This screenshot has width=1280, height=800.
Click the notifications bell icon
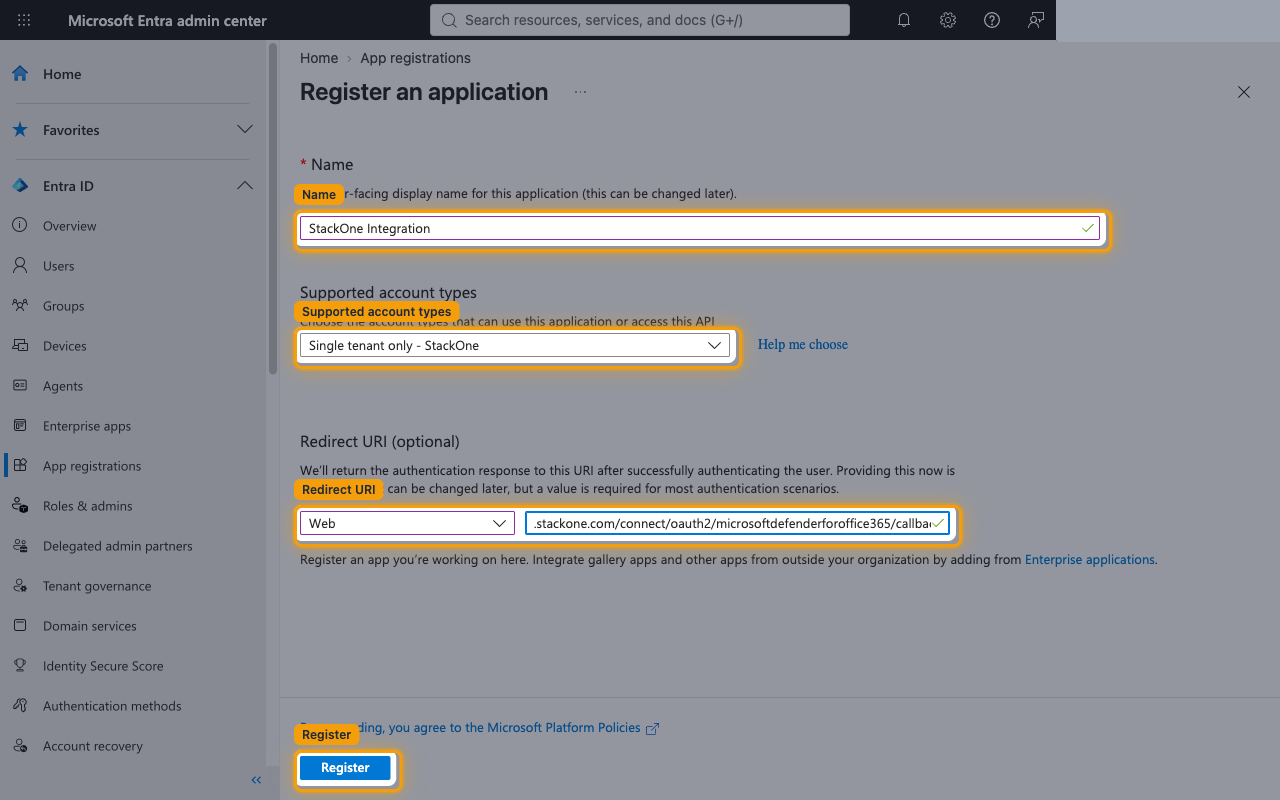pos(904,20)
